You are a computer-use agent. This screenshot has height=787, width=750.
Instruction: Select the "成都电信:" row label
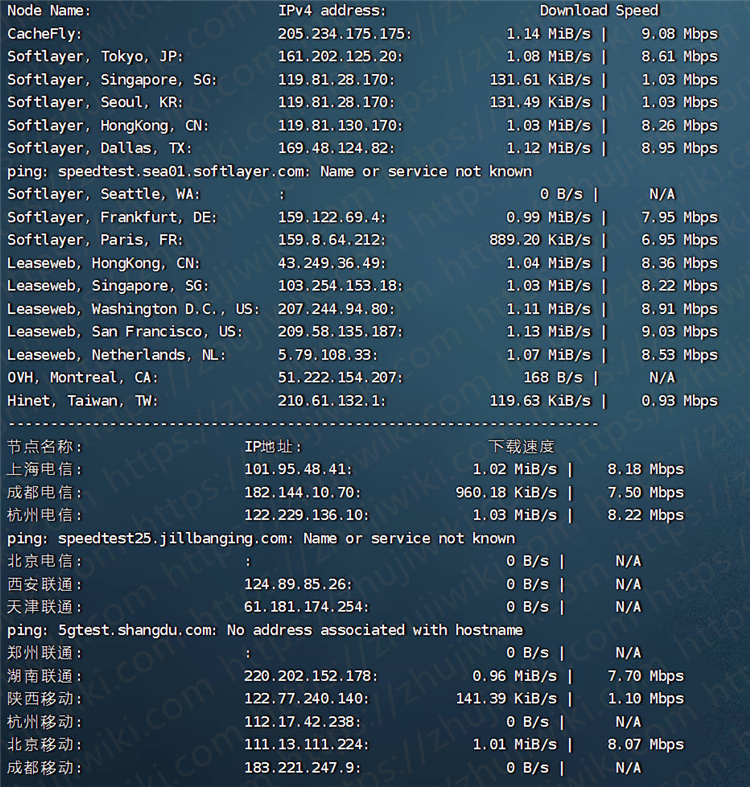[x=45, y=493]
